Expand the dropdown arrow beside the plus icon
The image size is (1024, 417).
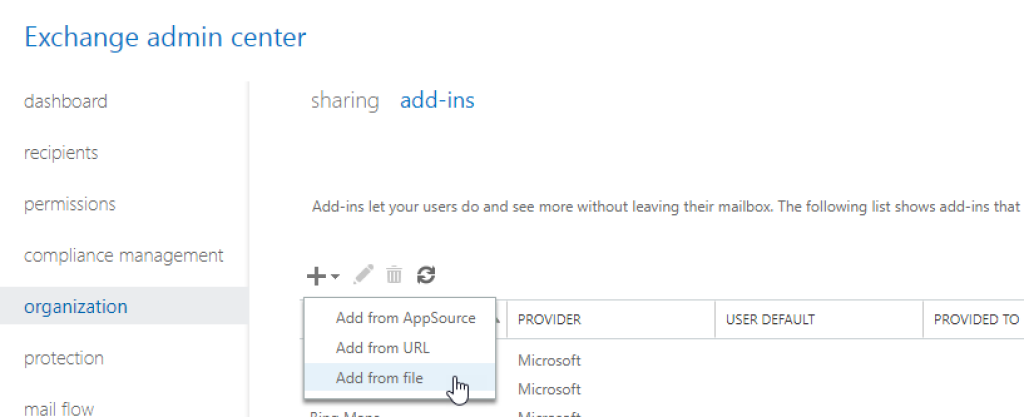point(336,276)
